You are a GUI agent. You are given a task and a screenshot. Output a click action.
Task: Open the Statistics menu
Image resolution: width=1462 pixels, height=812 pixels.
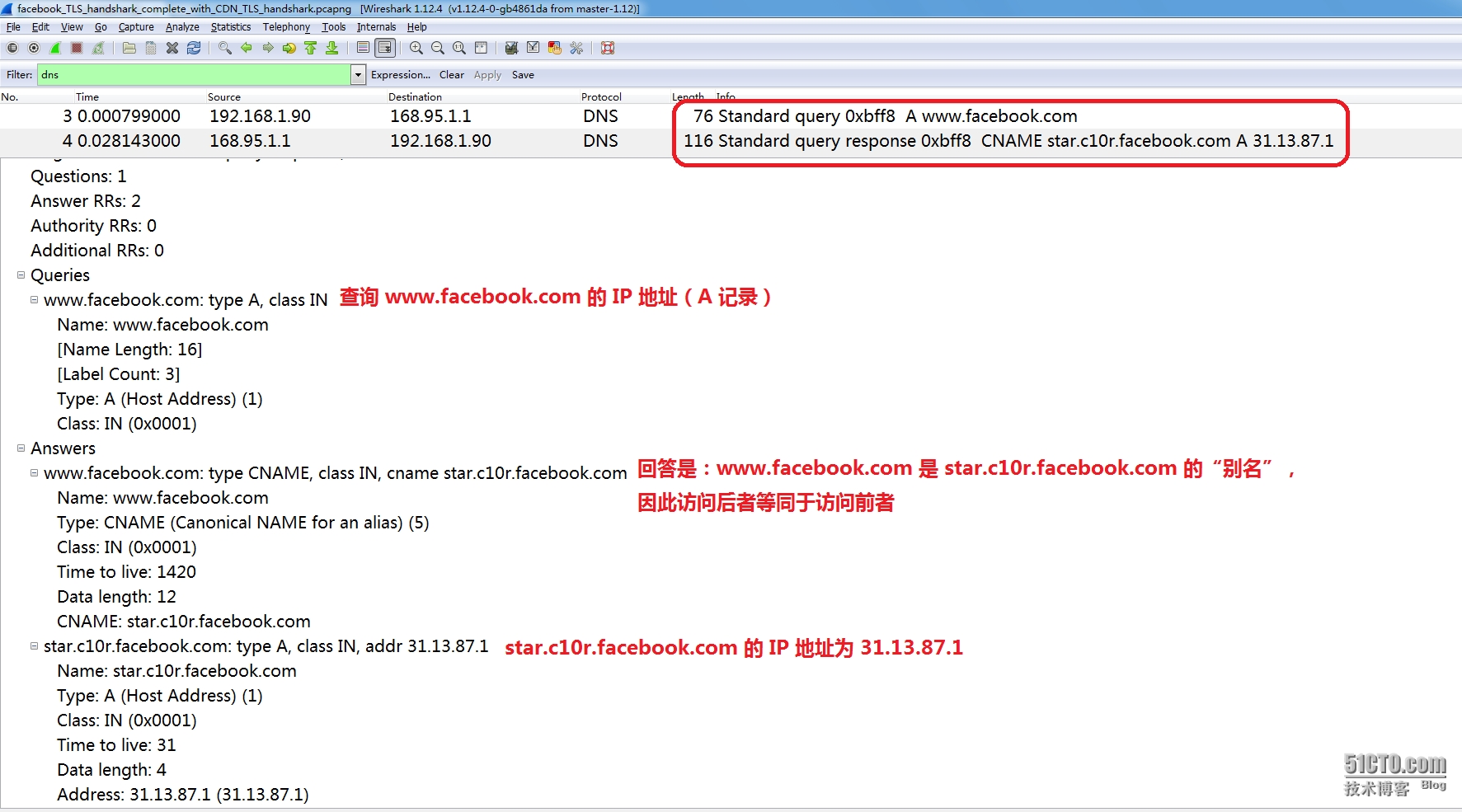(231, 27)
